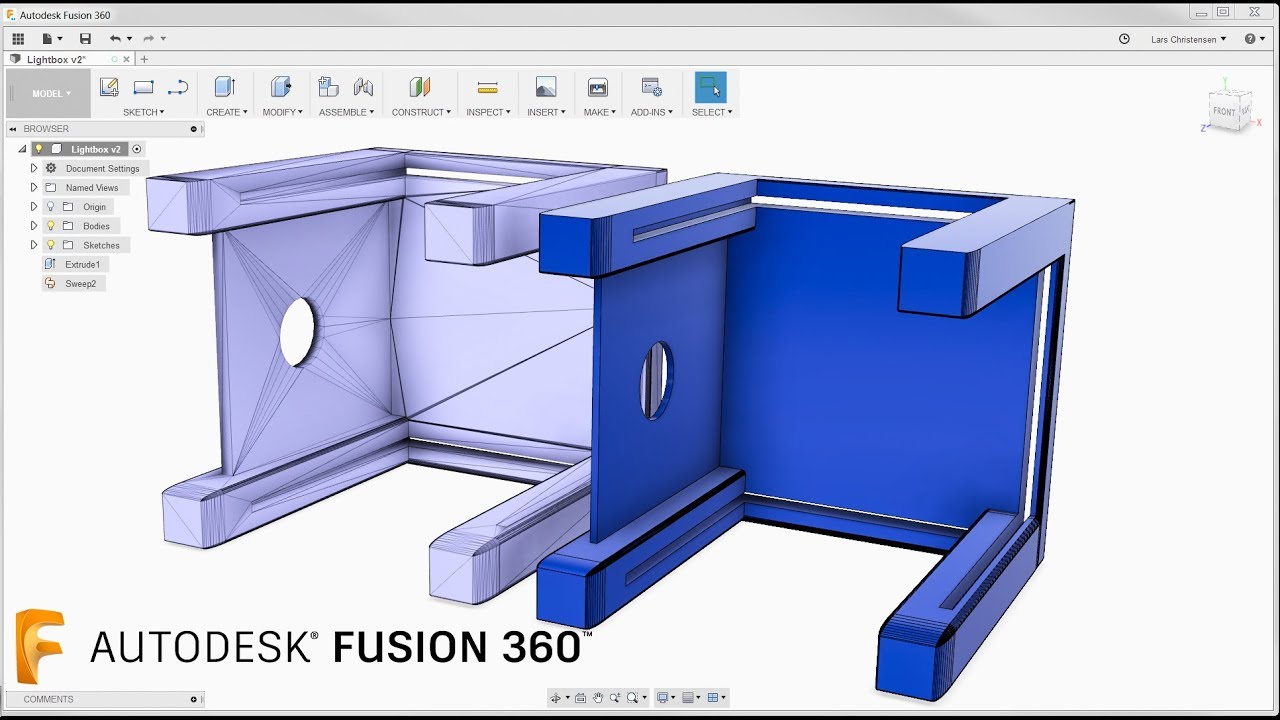Select the Joint tool in Assemble
1280x720 pixels.
[x=363, y=87]
